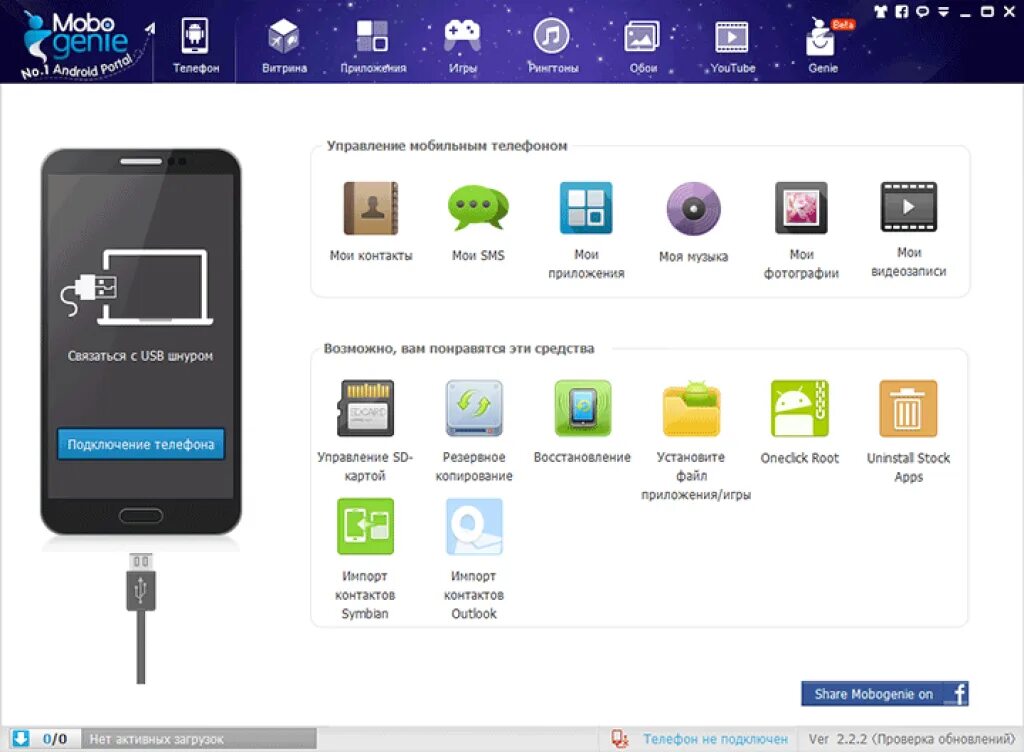Launch the Восстановление restore tool
The height and width of the screenshot is (752, 1024).
583,408
